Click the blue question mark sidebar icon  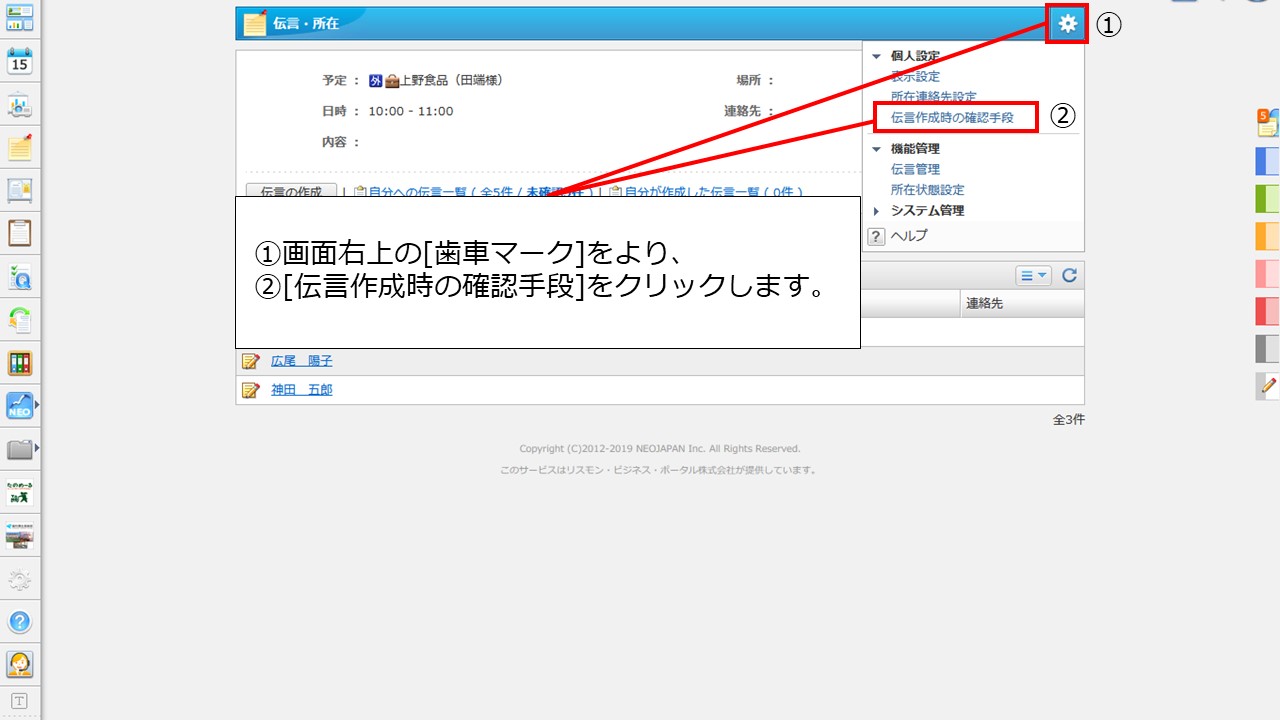coord(20,621)
